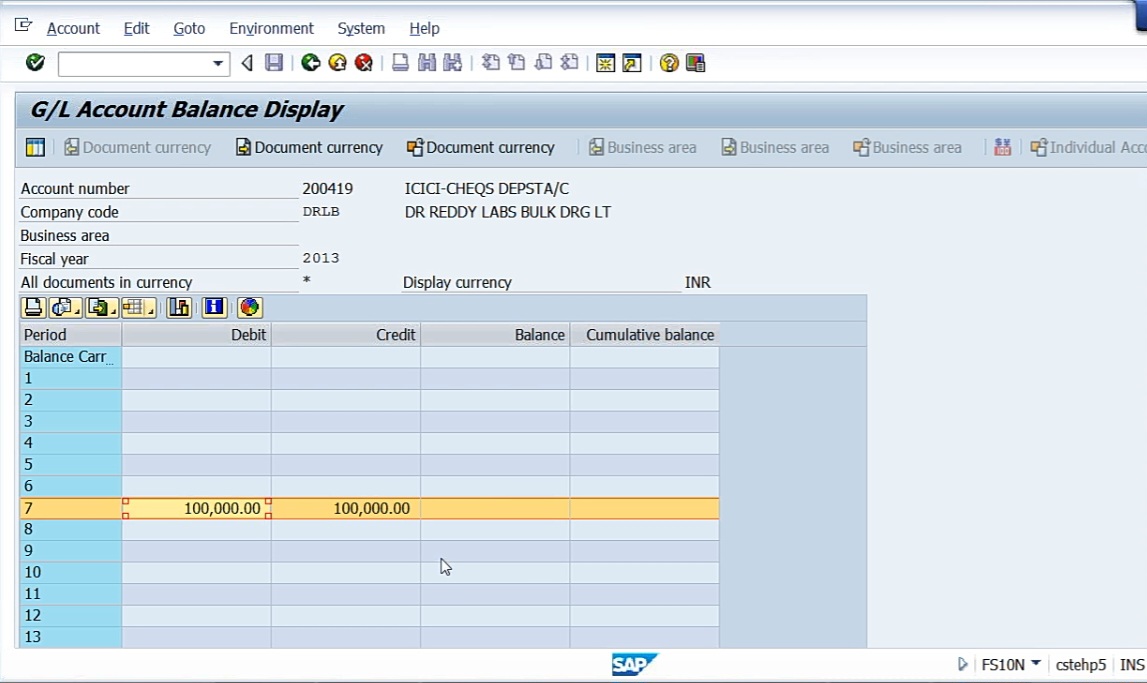Image resolution: width=1147 pixels, height=683 pixels.
Task: Click the period 7 debit cell 100,000.00
Action: (197, 508)
